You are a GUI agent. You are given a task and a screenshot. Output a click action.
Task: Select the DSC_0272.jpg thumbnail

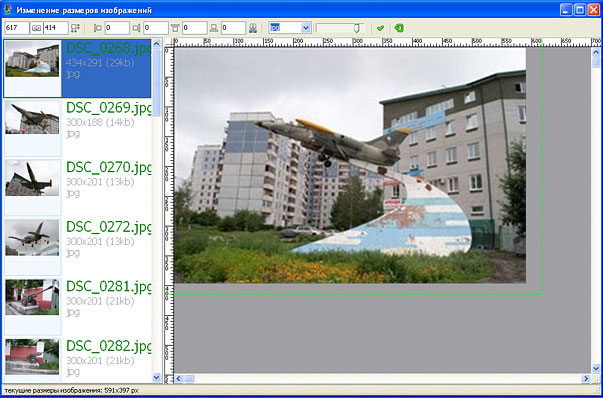click(32, 238)
